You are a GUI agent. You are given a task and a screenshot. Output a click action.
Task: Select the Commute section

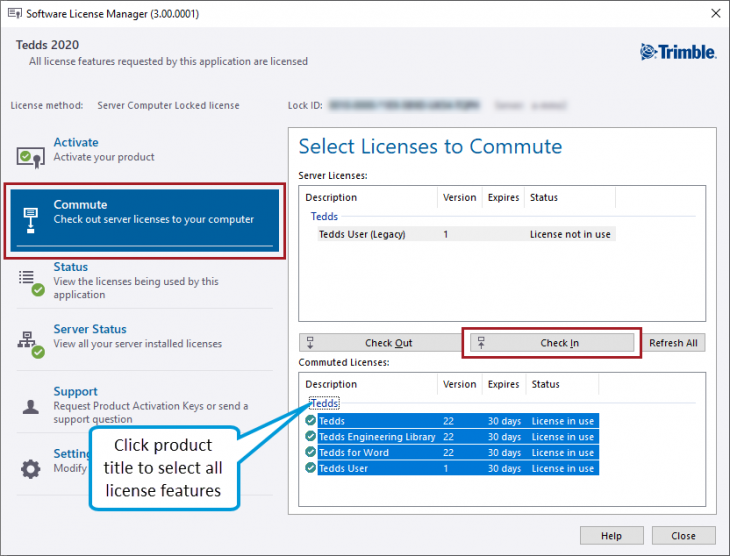click(145, 220)
